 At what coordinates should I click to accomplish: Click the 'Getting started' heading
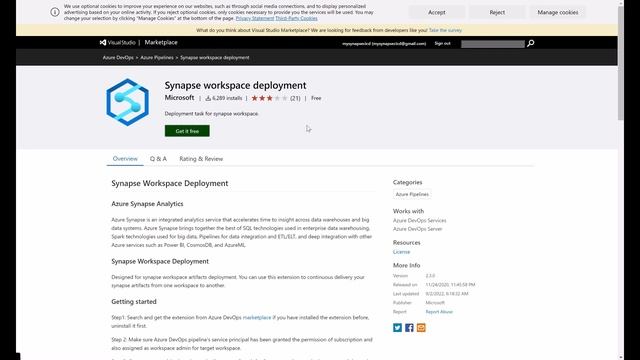[134, 302]
